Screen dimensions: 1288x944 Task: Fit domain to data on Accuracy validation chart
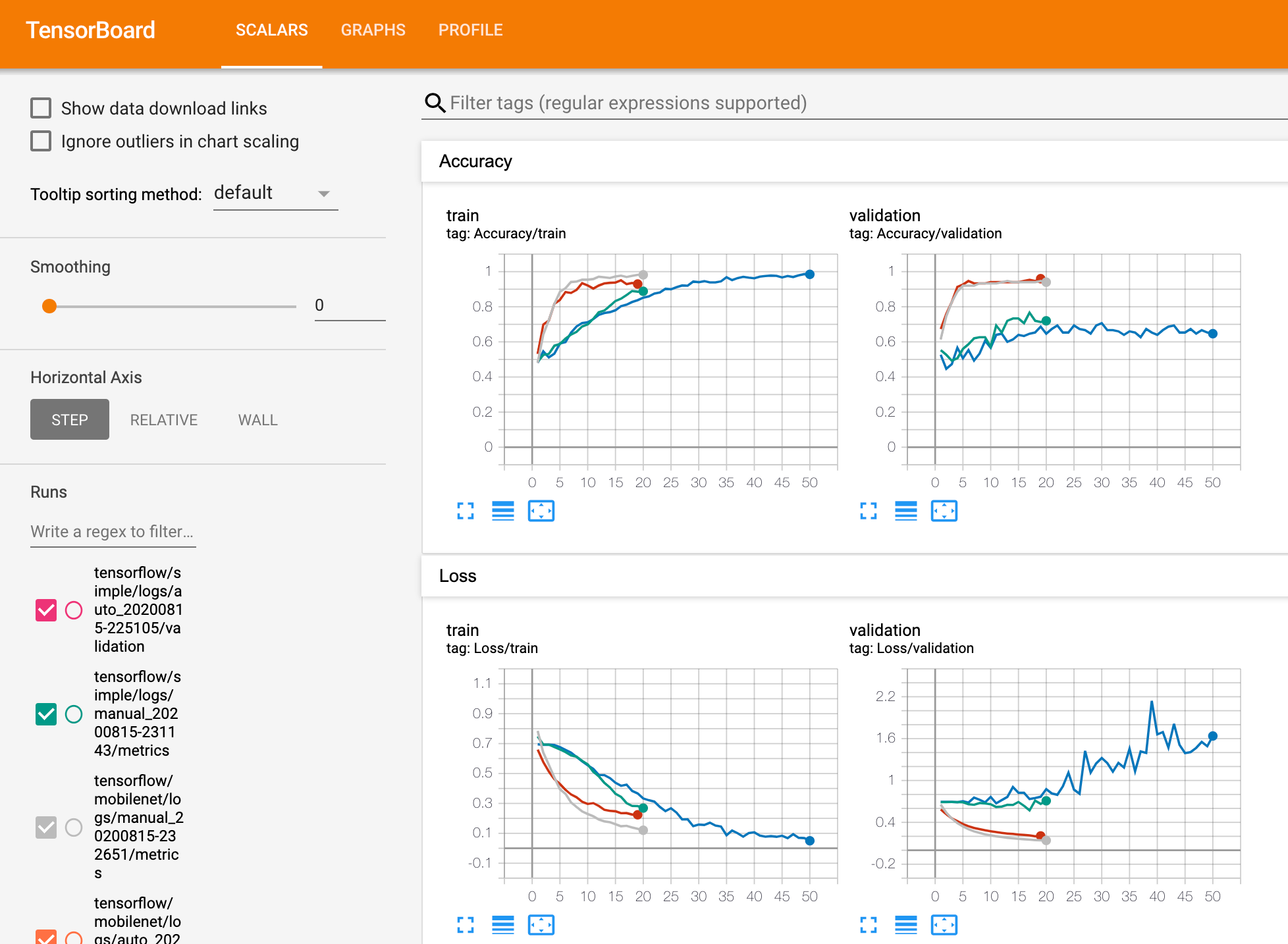coord(944,511)
